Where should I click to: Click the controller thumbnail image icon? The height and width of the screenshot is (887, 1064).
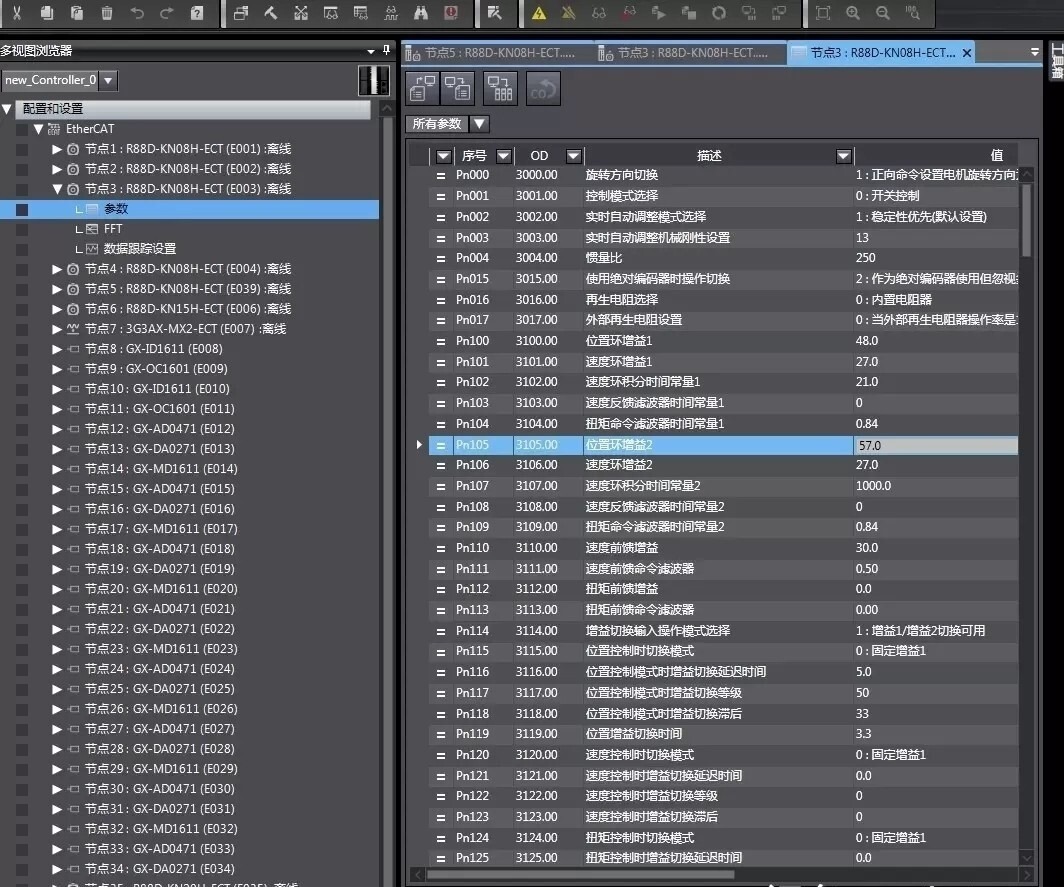tap(374, 81)
